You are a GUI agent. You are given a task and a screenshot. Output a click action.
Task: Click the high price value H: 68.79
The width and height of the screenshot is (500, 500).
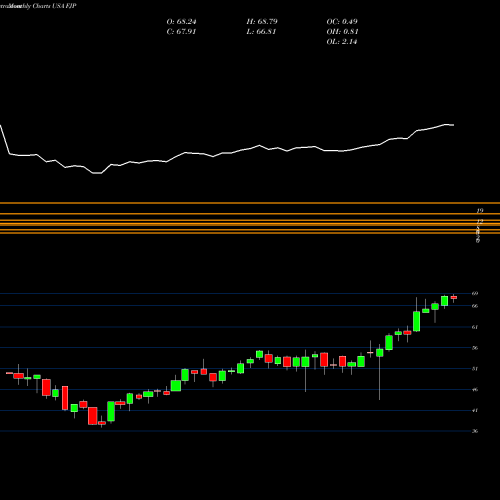pyautogui.click(x=262, y=22)
